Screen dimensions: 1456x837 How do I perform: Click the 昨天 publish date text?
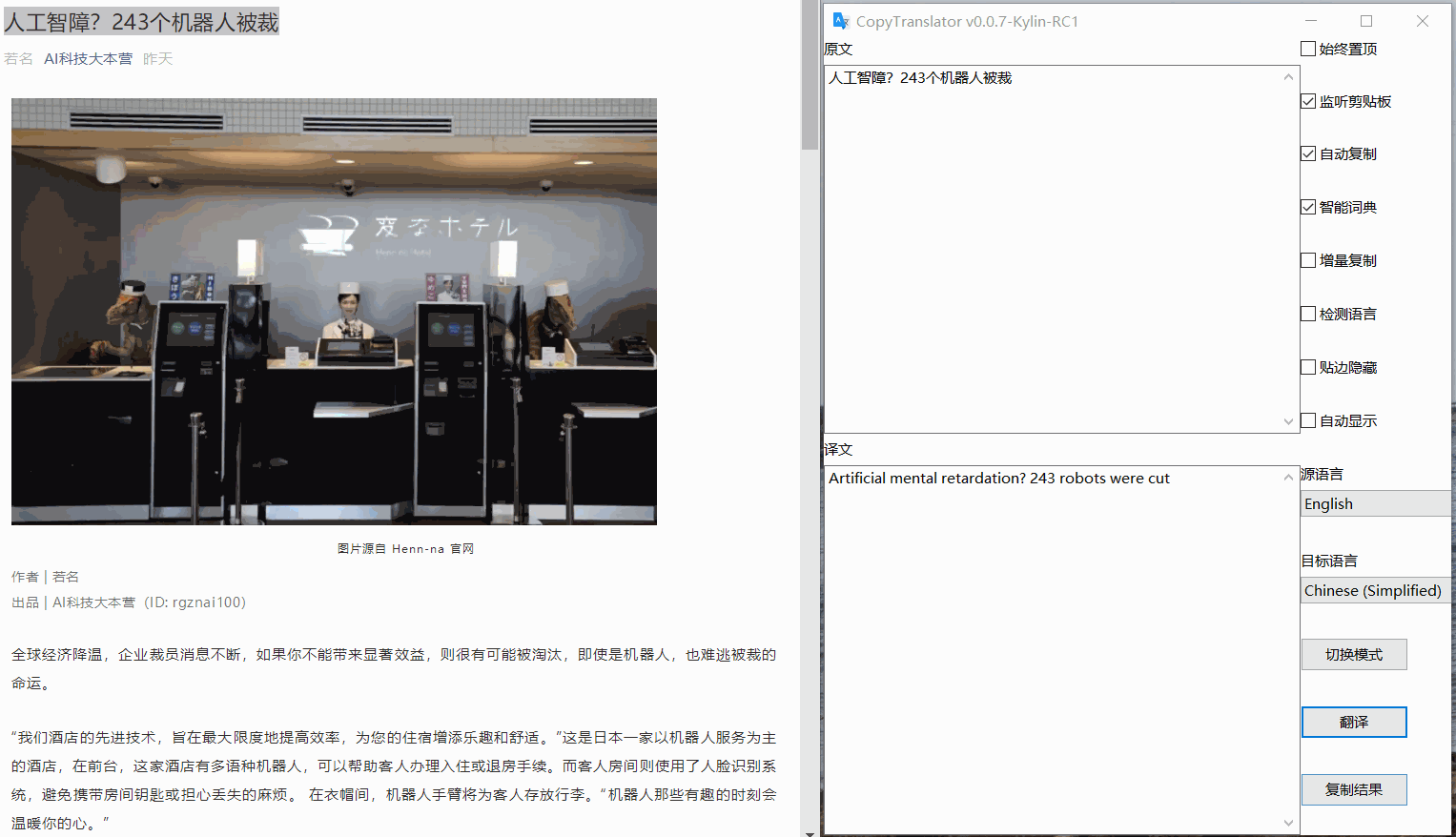158,59
